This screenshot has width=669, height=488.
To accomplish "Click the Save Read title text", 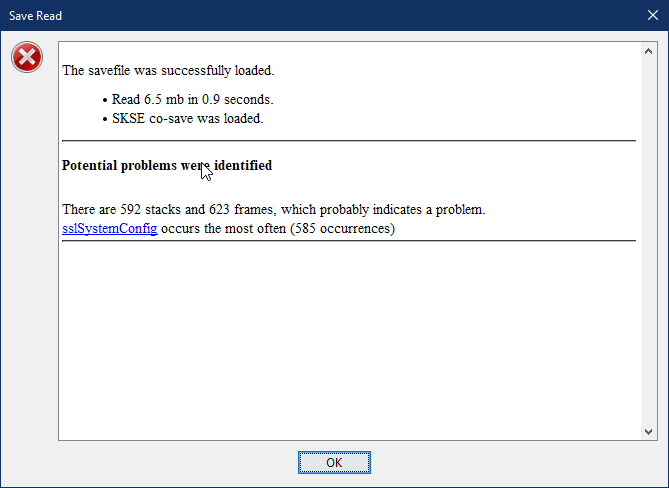I will 35,16.
